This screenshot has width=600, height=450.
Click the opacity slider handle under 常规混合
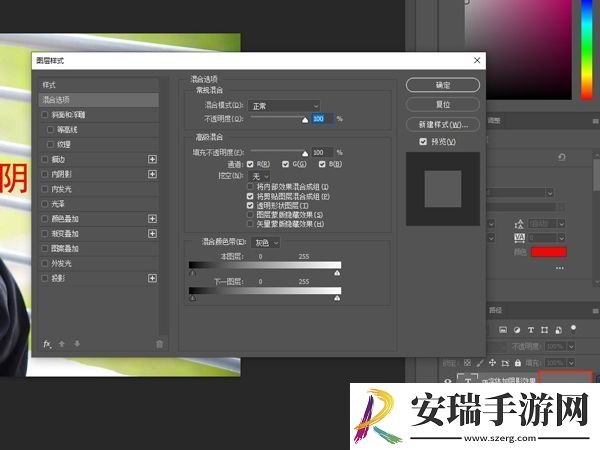point(305,120)
